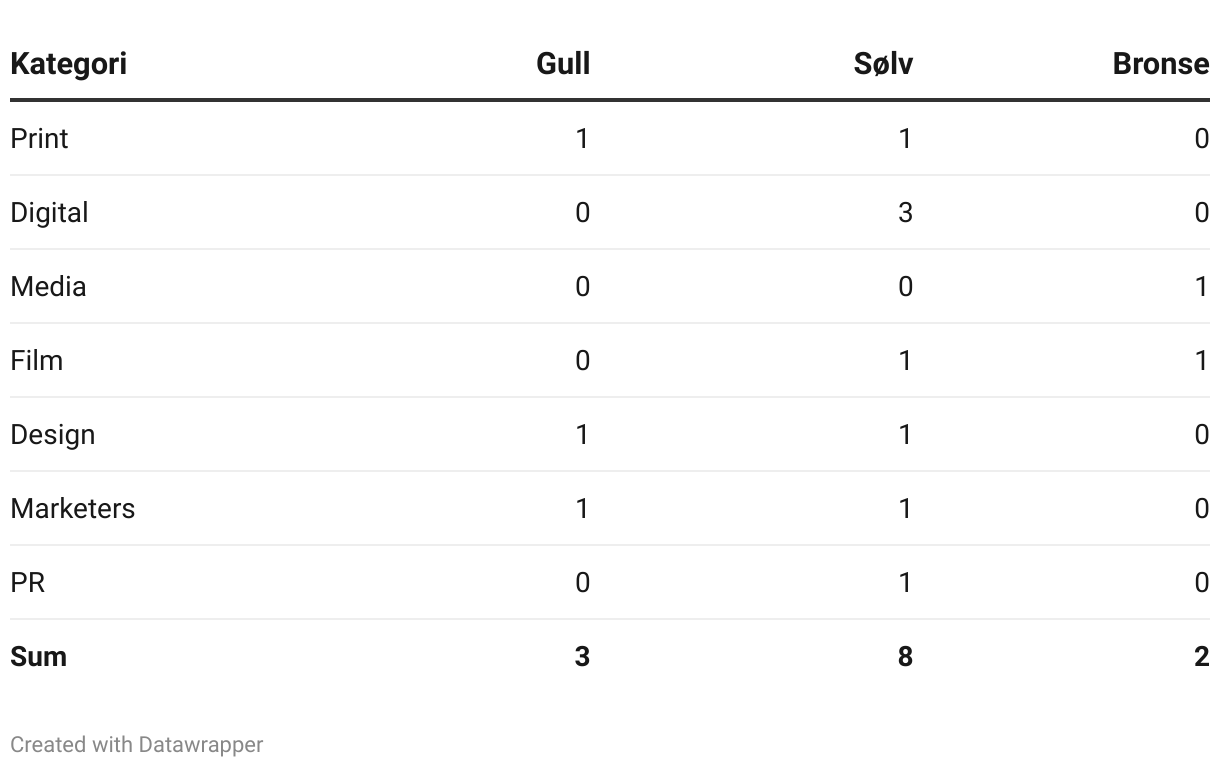Image resolution: width=1220 pixels, height=768 pixels.
Task: Click the Marketers category cell
Action: pos(72,509)
